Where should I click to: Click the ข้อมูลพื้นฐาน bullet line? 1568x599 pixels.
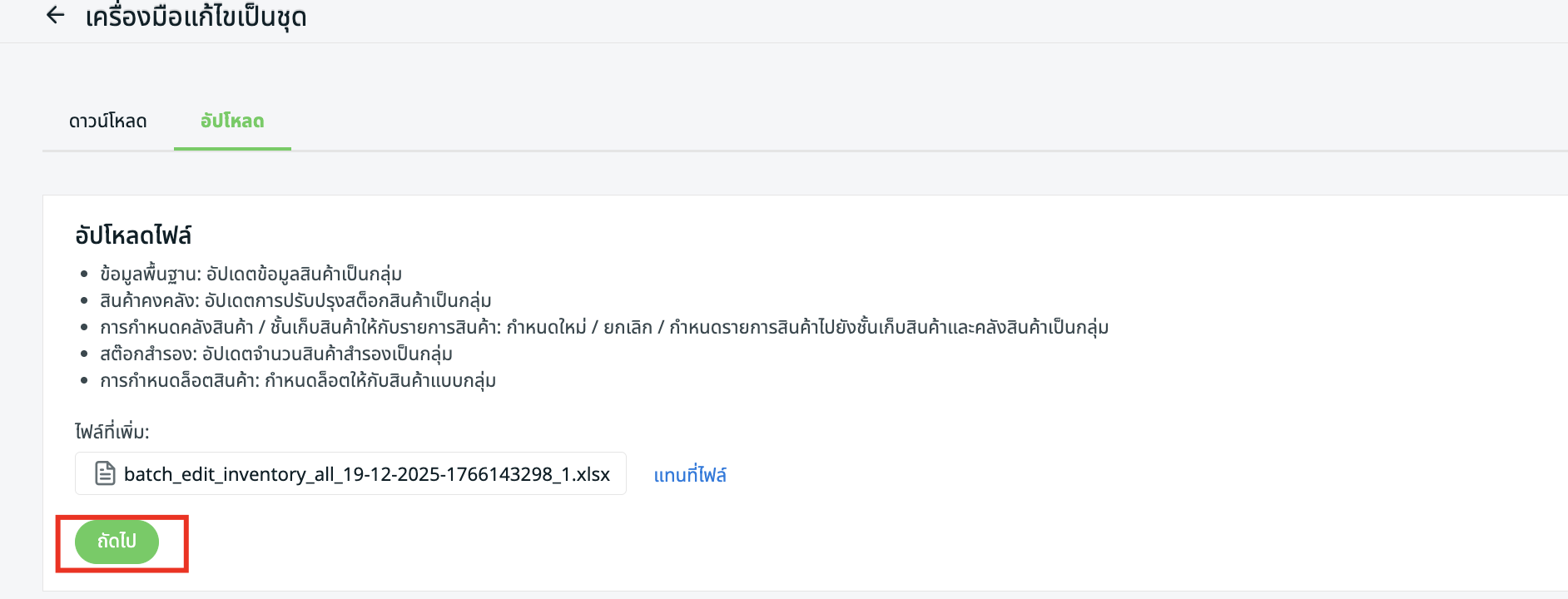[251, 274]
